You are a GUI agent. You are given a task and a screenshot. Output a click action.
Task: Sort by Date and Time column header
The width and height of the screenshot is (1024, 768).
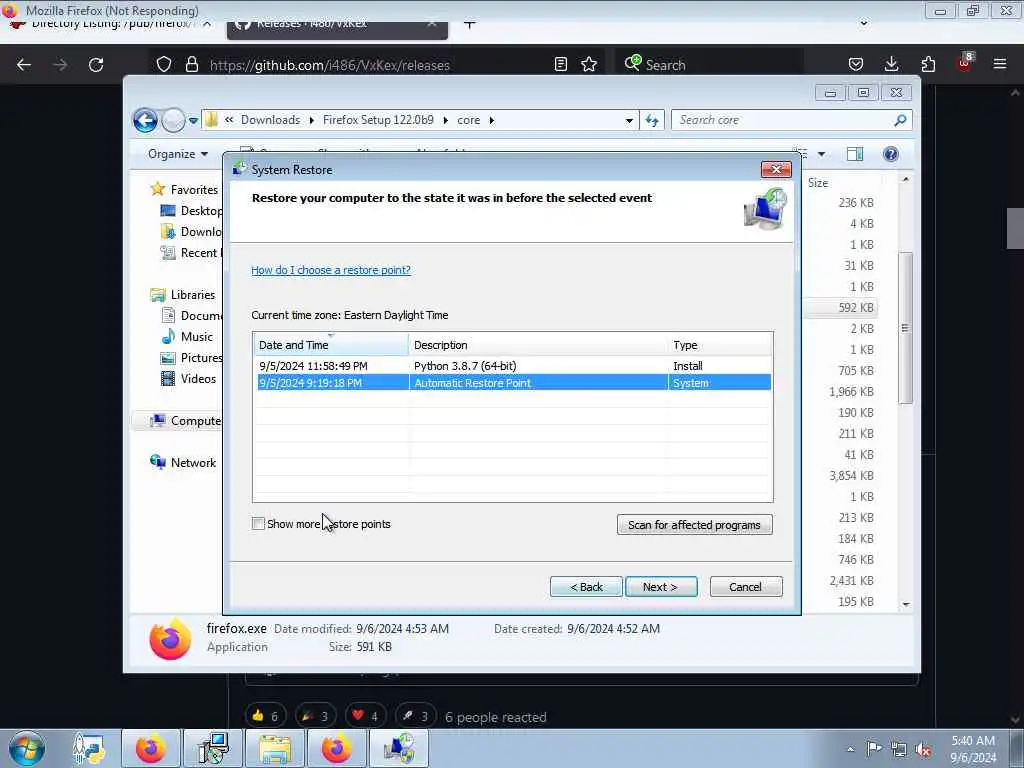[330, 345]
